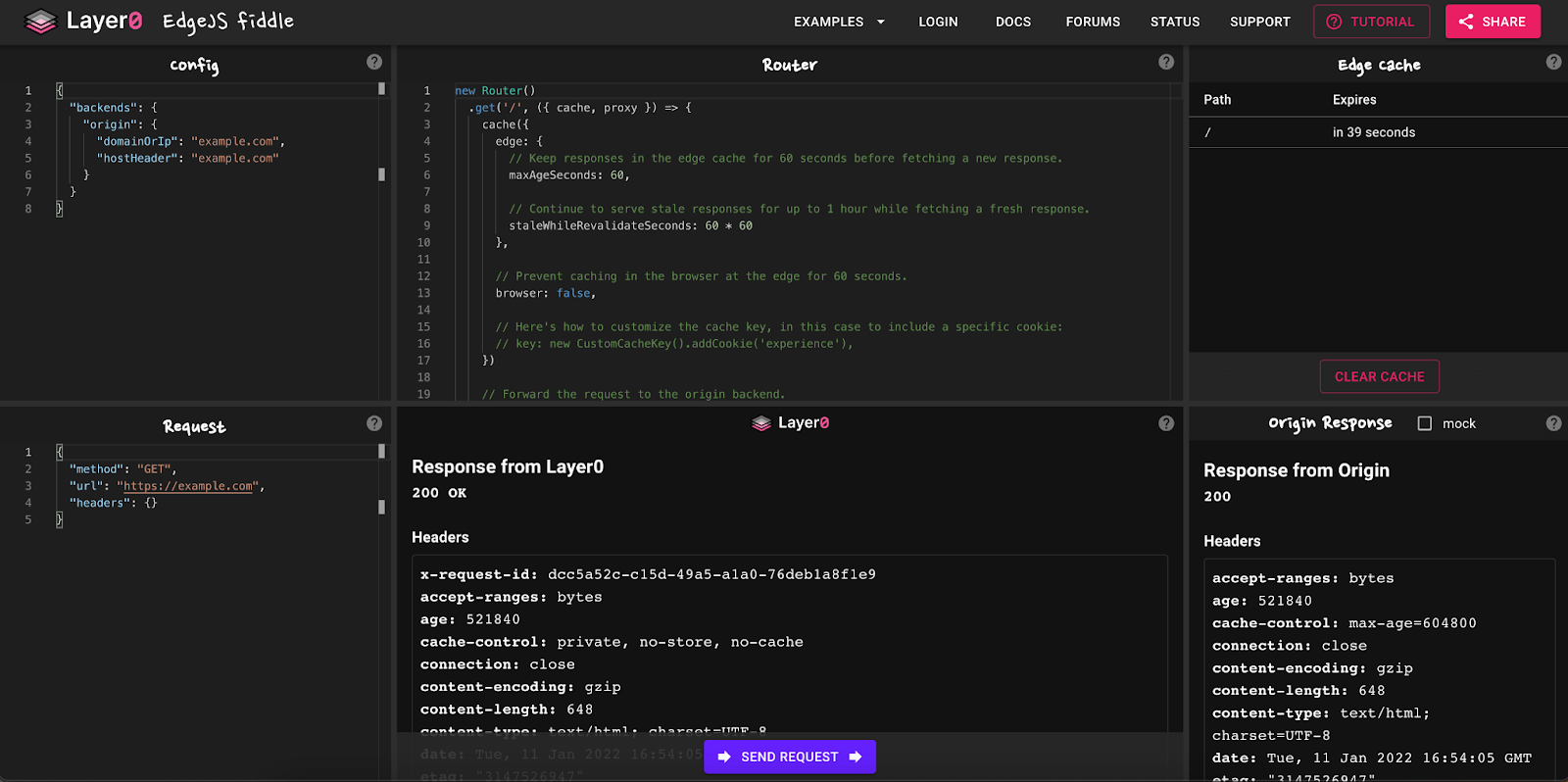Viewport: 1568px width, 782px height.
Task: Click the '.get('/'...' route line in Router
Action: 580,108
